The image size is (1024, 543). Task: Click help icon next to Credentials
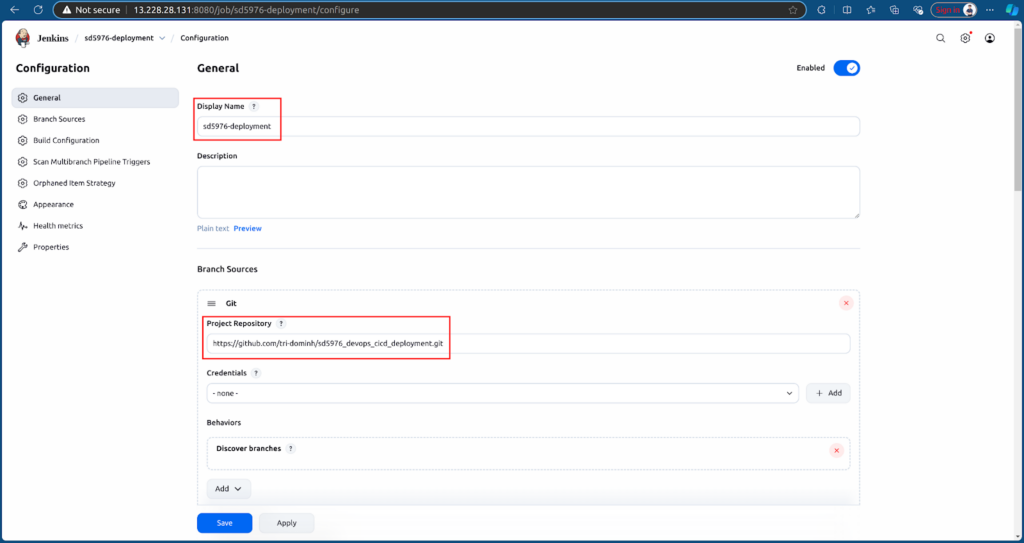[x=256, y=373]
